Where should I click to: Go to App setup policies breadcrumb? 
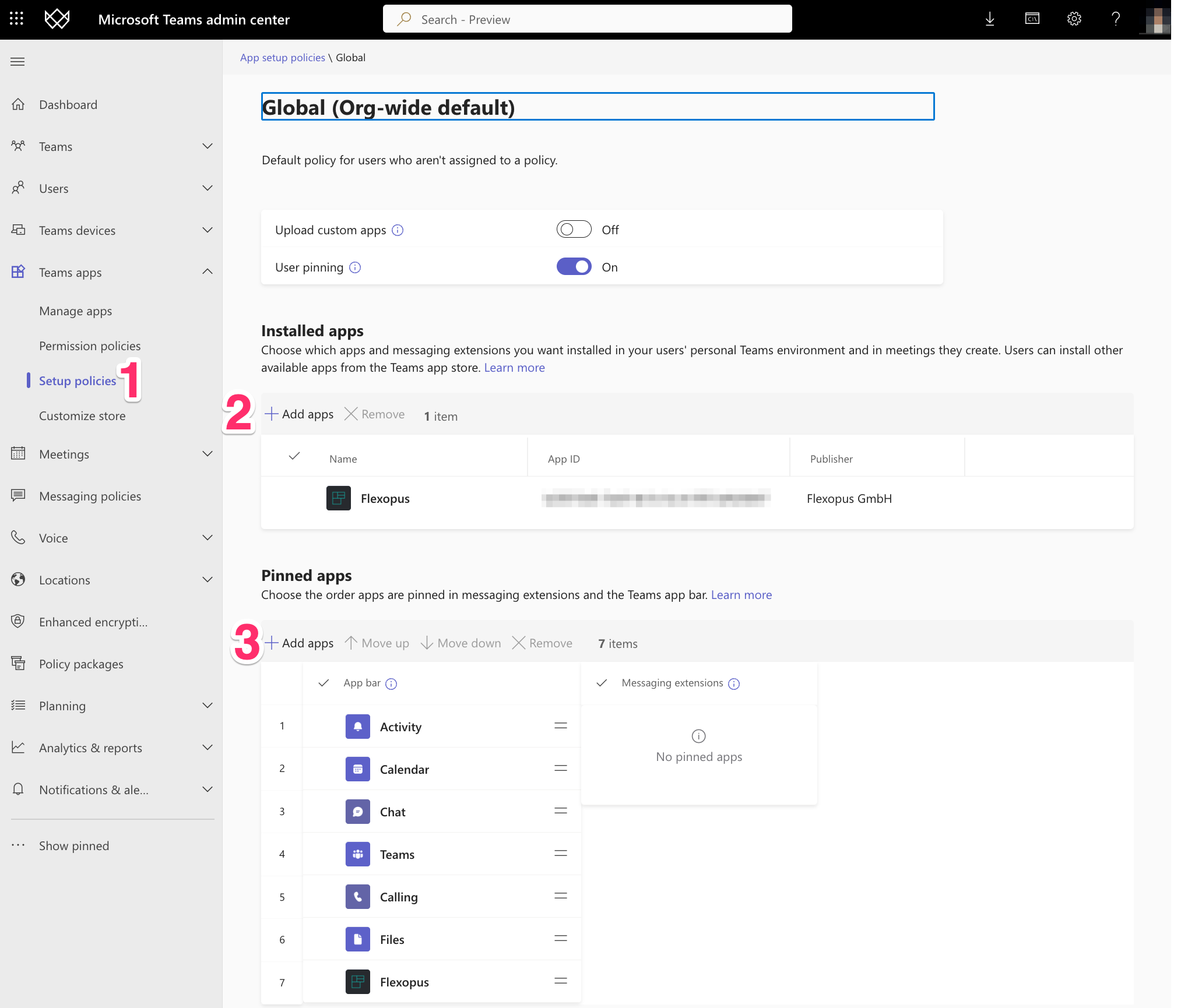(x=283, y=58)
